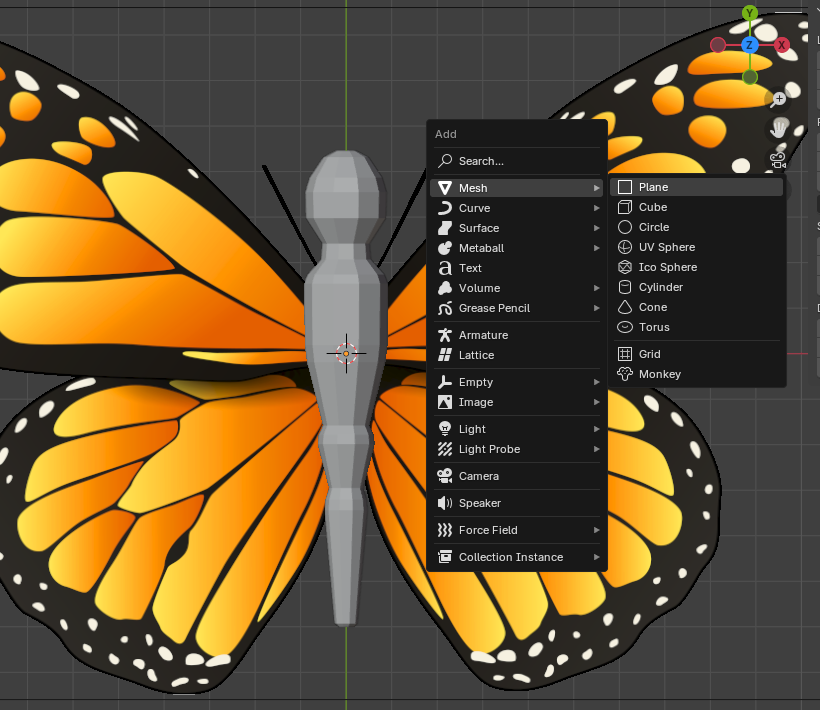Click the Circle mesh icon
This screenshot has width=820, height=710.
(625, 227)
